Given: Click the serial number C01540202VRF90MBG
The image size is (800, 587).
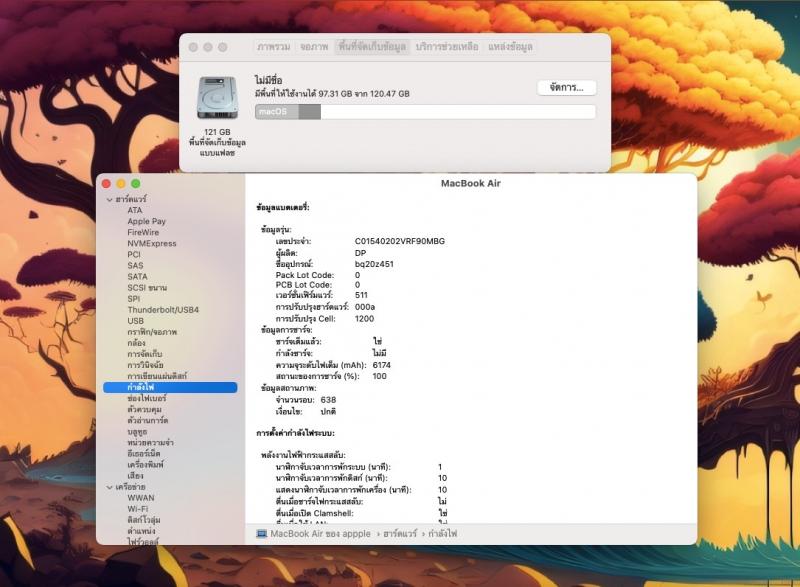Looking at the screenshot, I should (399, 241).
